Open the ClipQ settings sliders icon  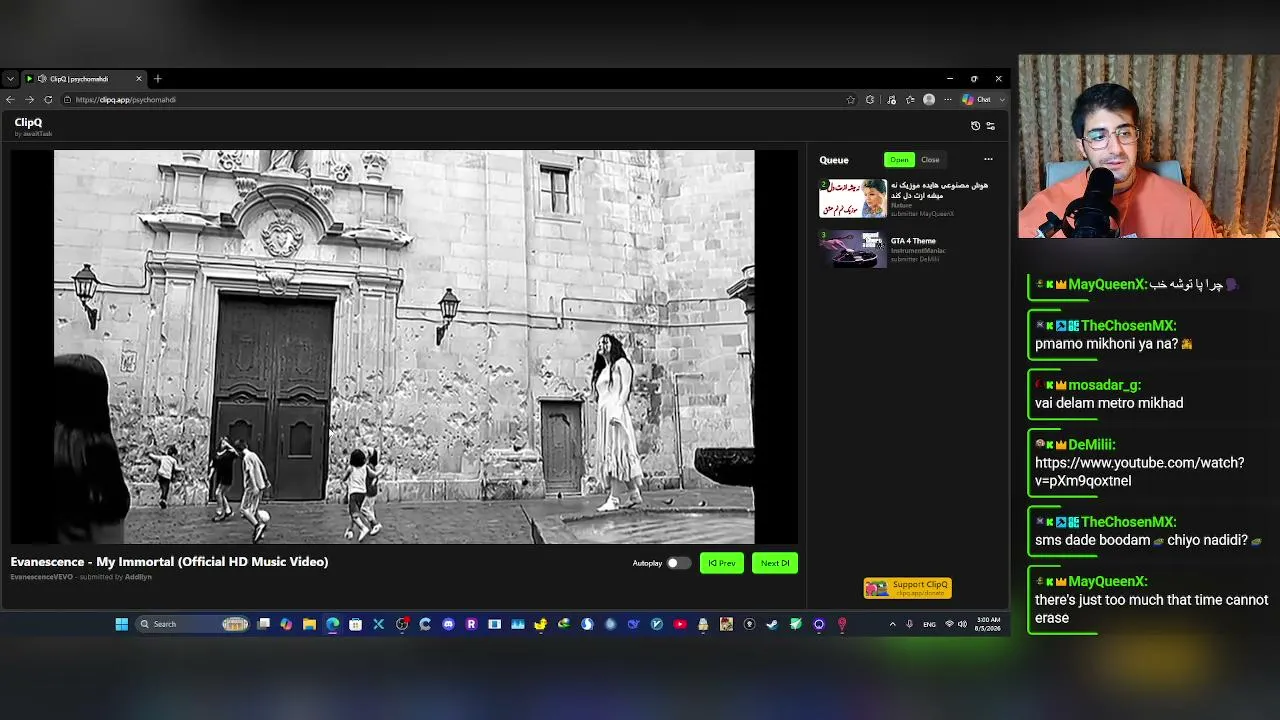pos(990,126)
